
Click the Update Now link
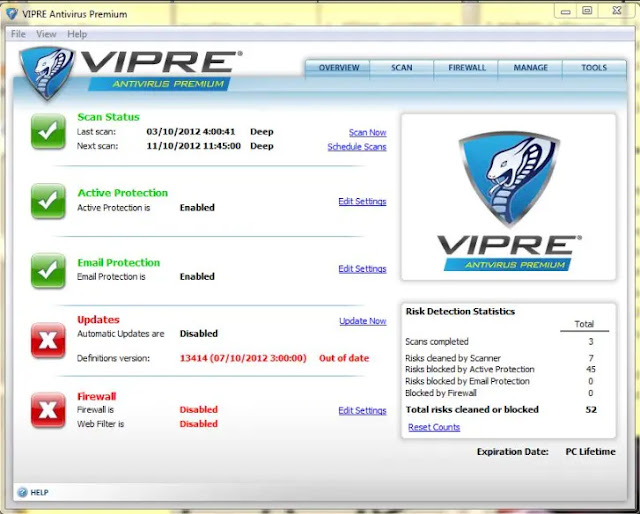tap(362, 321)
